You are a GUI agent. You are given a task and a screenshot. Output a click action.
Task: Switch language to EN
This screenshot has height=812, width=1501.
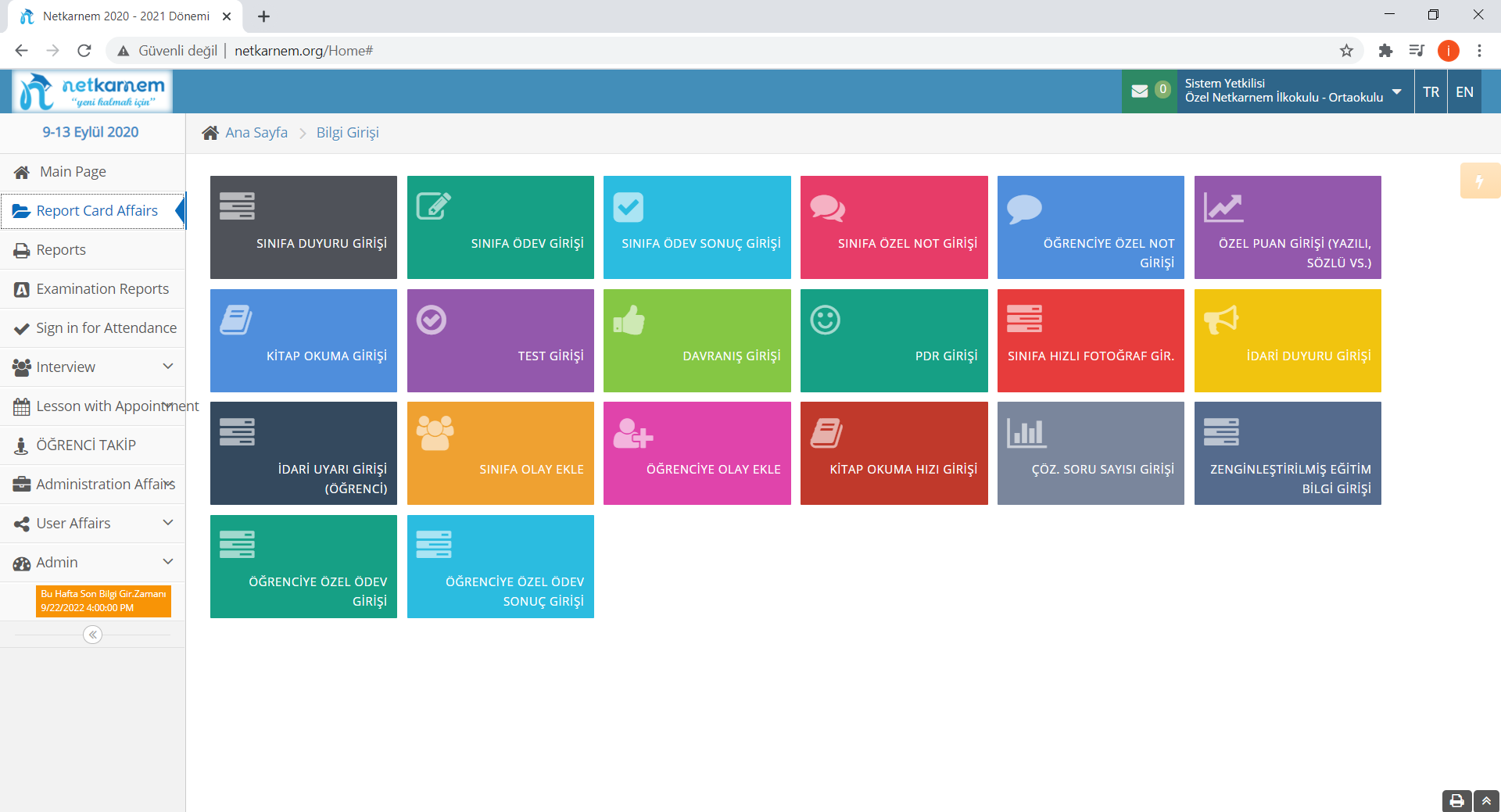(x=1464, y=91)
